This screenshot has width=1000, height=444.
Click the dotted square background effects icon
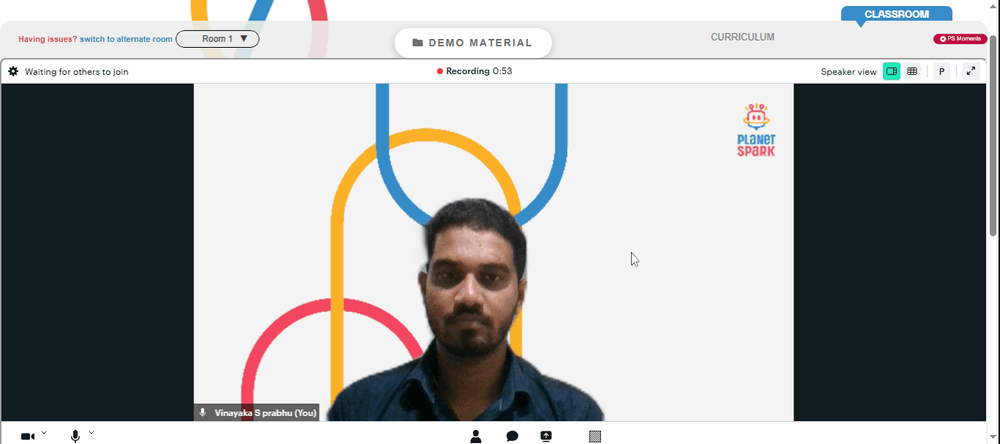(594, 436)
